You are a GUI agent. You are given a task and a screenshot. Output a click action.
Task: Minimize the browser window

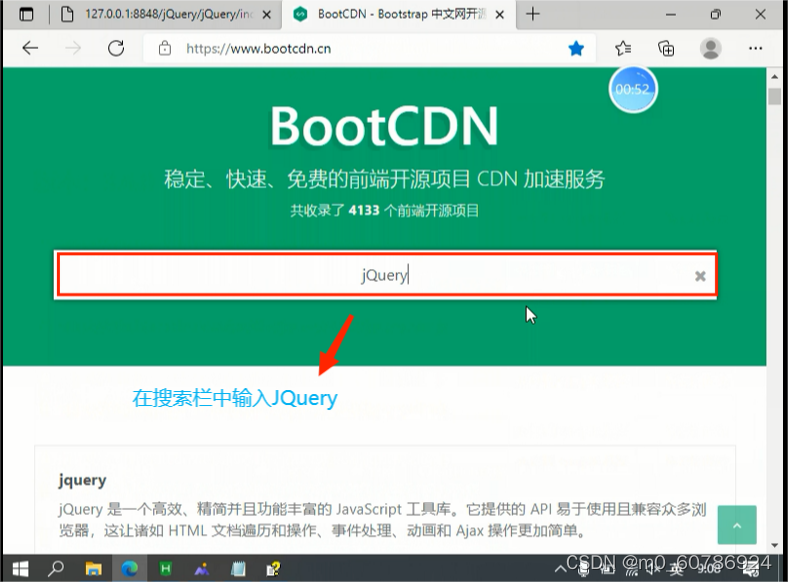pos(670,15)
